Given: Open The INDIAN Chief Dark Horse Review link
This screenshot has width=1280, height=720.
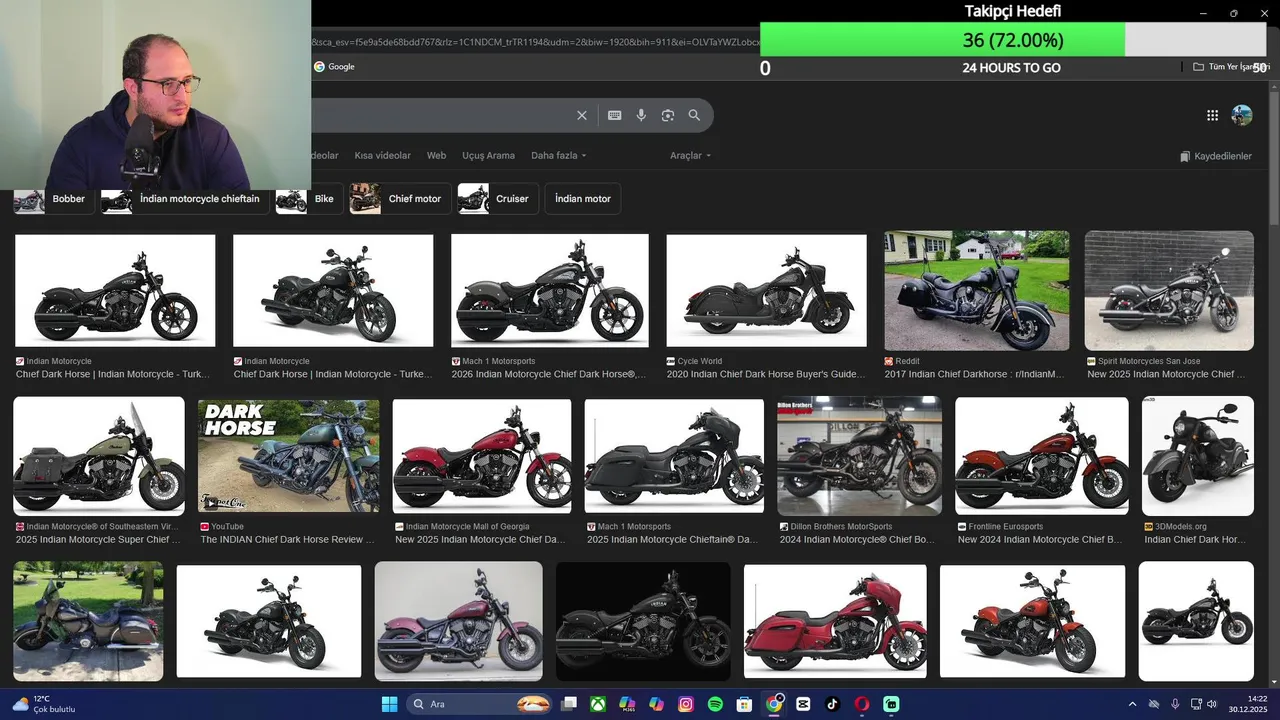Looking at the screenshot, I should click(x=287, y=540).
